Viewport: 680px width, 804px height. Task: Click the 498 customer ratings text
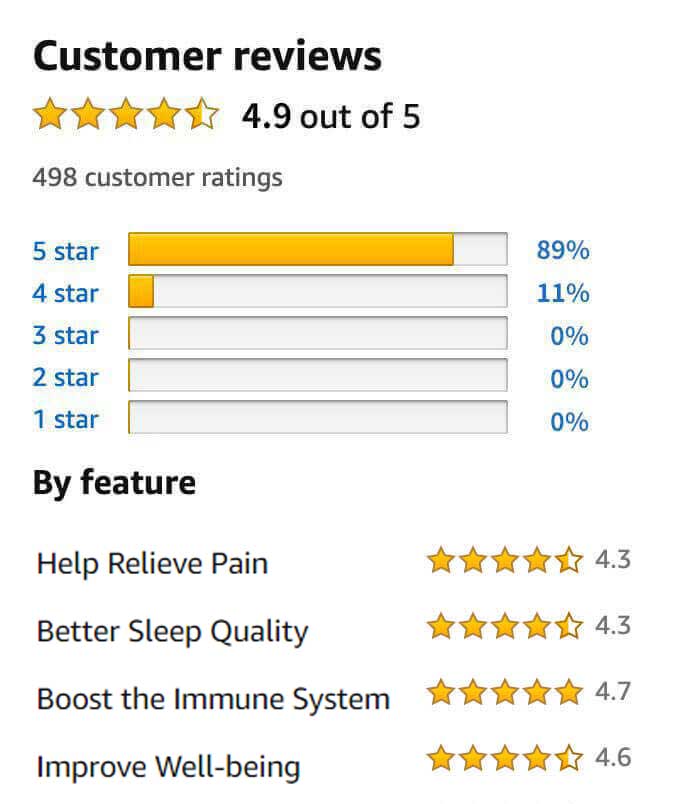coord(158,178)
